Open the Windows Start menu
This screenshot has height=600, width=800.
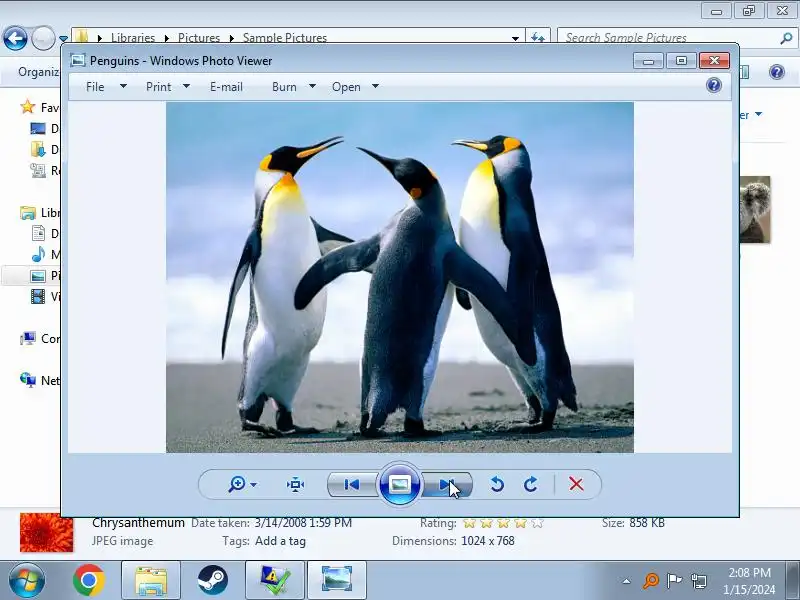(27, 580)
